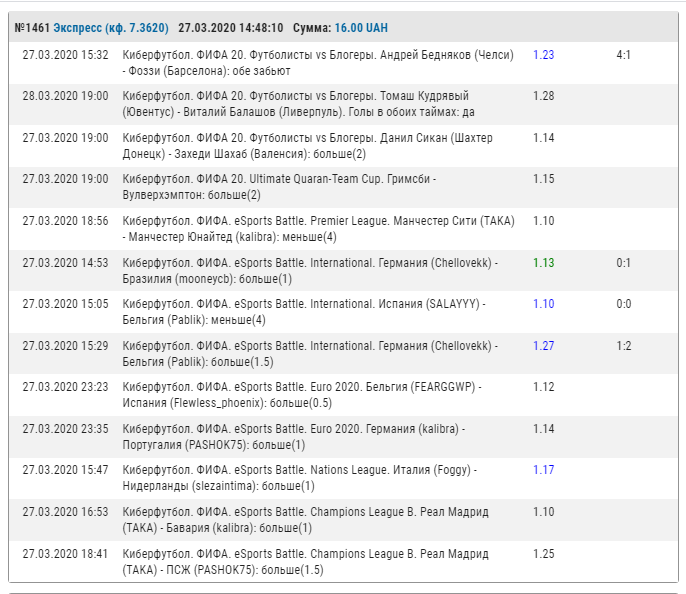
Task: Click bet number №1461 in header
Action: (32, 28)
